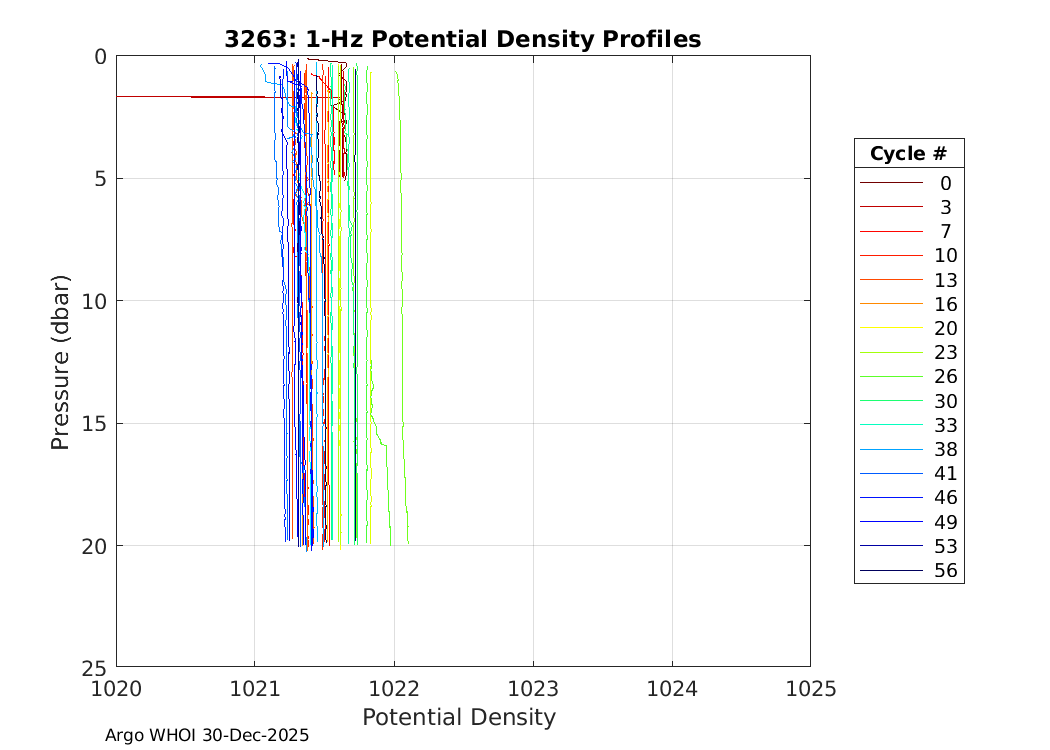Viewport: 1050px width, 750px height.
Task: Click the plot title '3263: 1-Hz Potential Density Profiles'
Action: click(x=462, y=40)
